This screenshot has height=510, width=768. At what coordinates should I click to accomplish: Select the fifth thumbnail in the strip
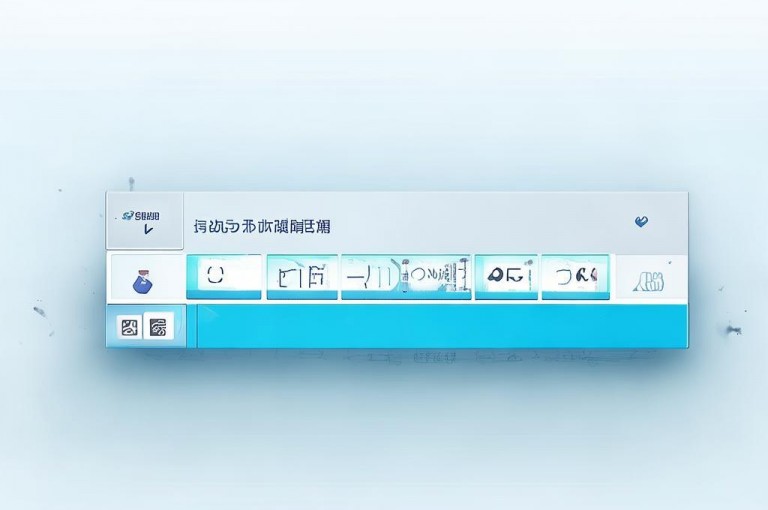[x=576, y=277]
